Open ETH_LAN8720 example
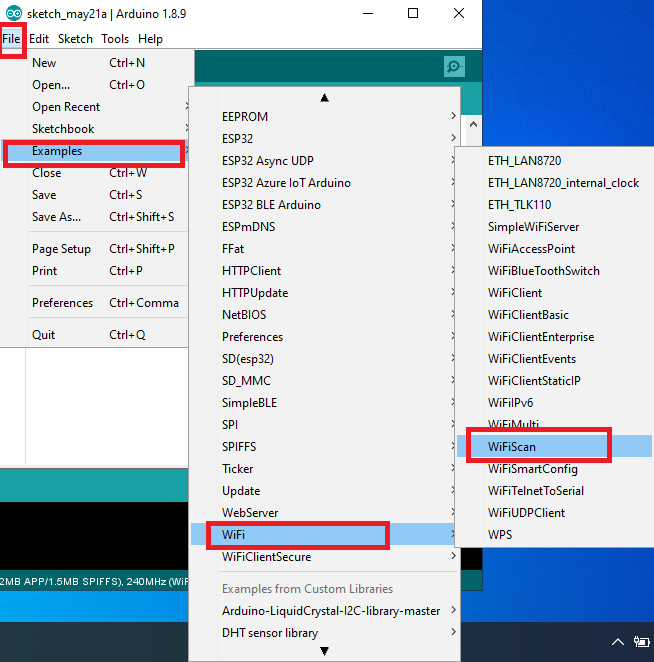654x662 pixels. point(555,161)
